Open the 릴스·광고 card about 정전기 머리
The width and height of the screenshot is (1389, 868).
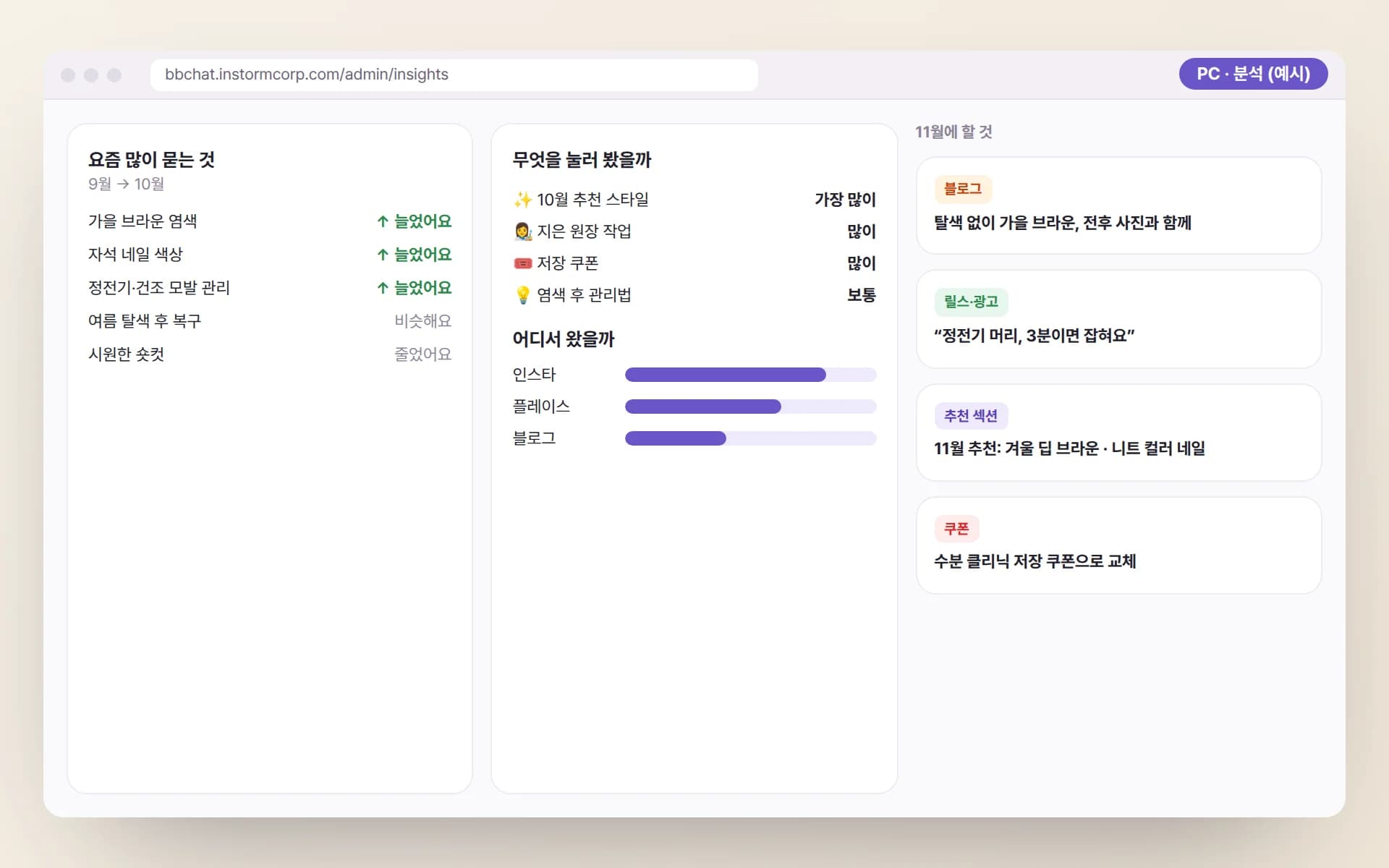(x=1118, y=319)
